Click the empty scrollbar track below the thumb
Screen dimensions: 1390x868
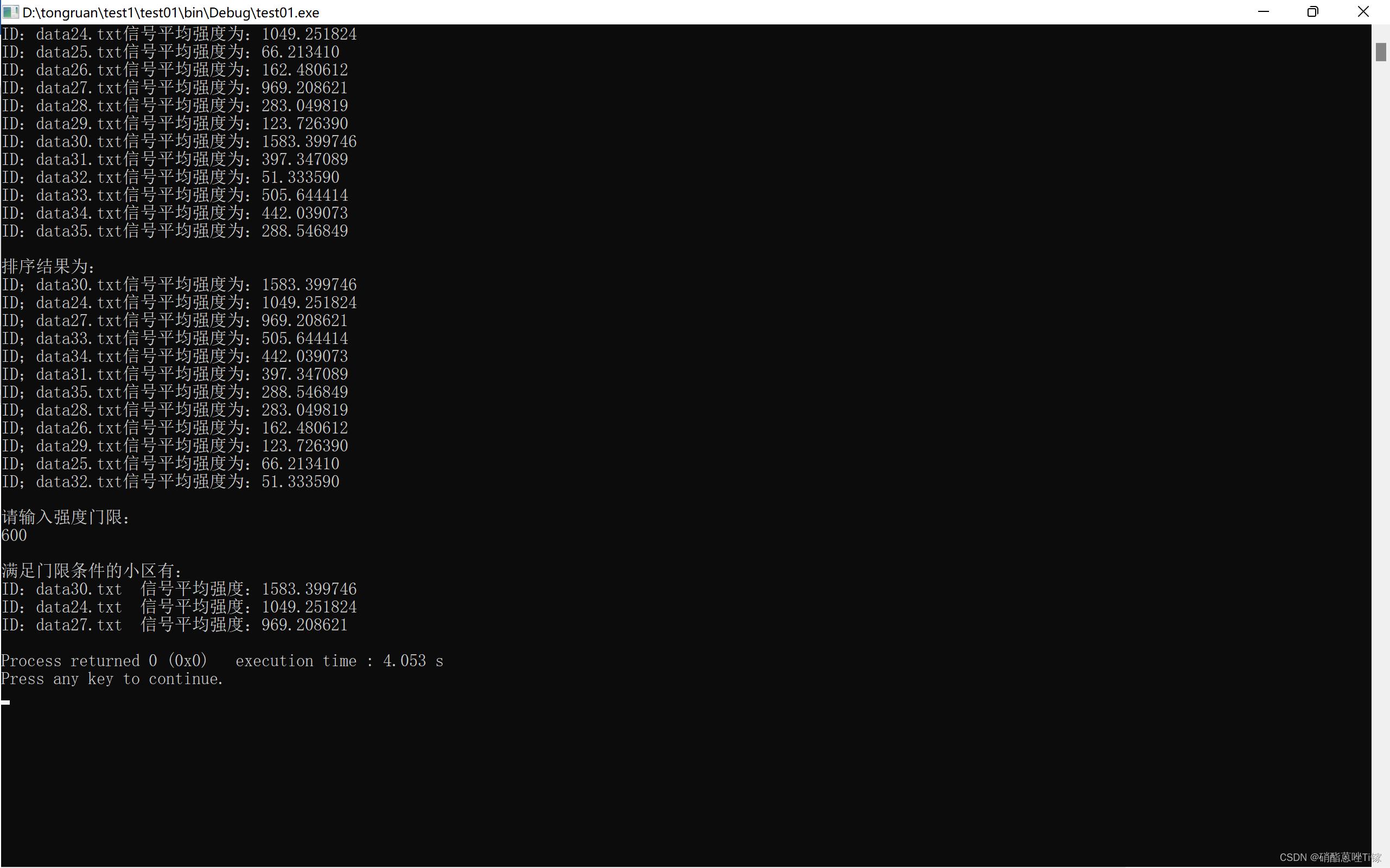tap(1380, 459)
